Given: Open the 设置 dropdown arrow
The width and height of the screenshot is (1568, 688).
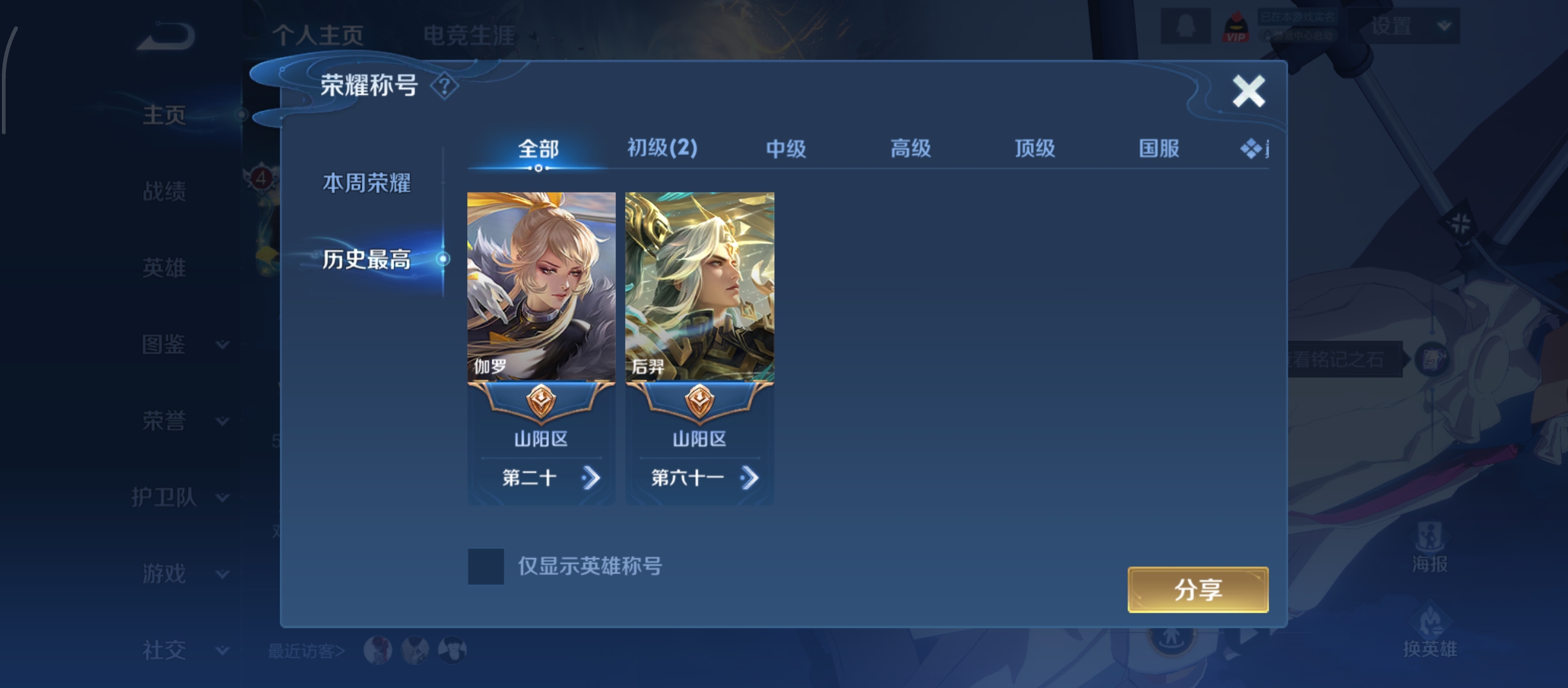Looking at the screenshot, I should point(1444,25).
